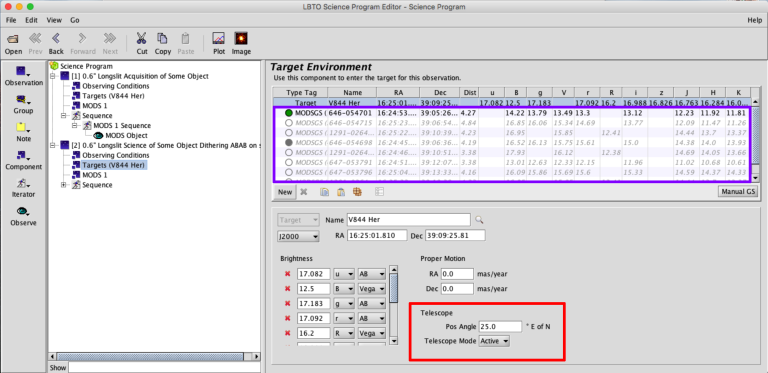This screenshot has height=373, width=768.
Task: Click the New target button
Action: tap(285, 192)
